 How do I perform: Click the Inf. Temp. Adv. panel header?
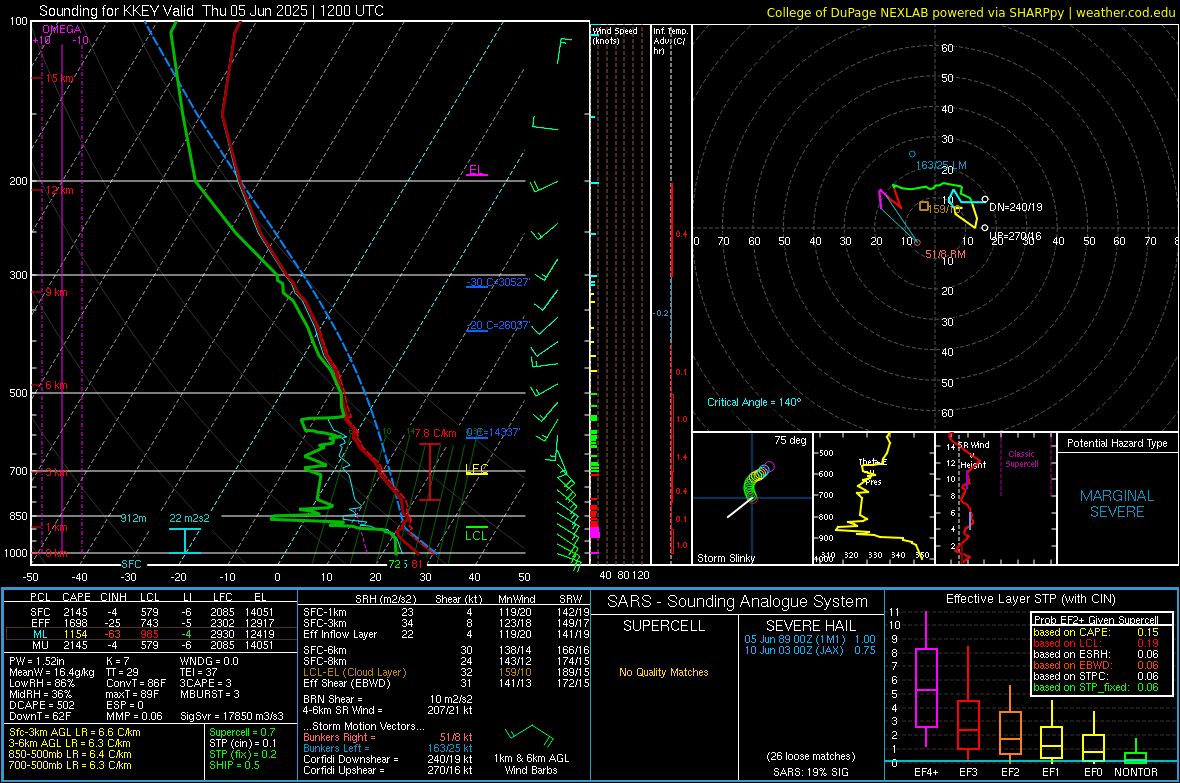[x=670, y=41]
